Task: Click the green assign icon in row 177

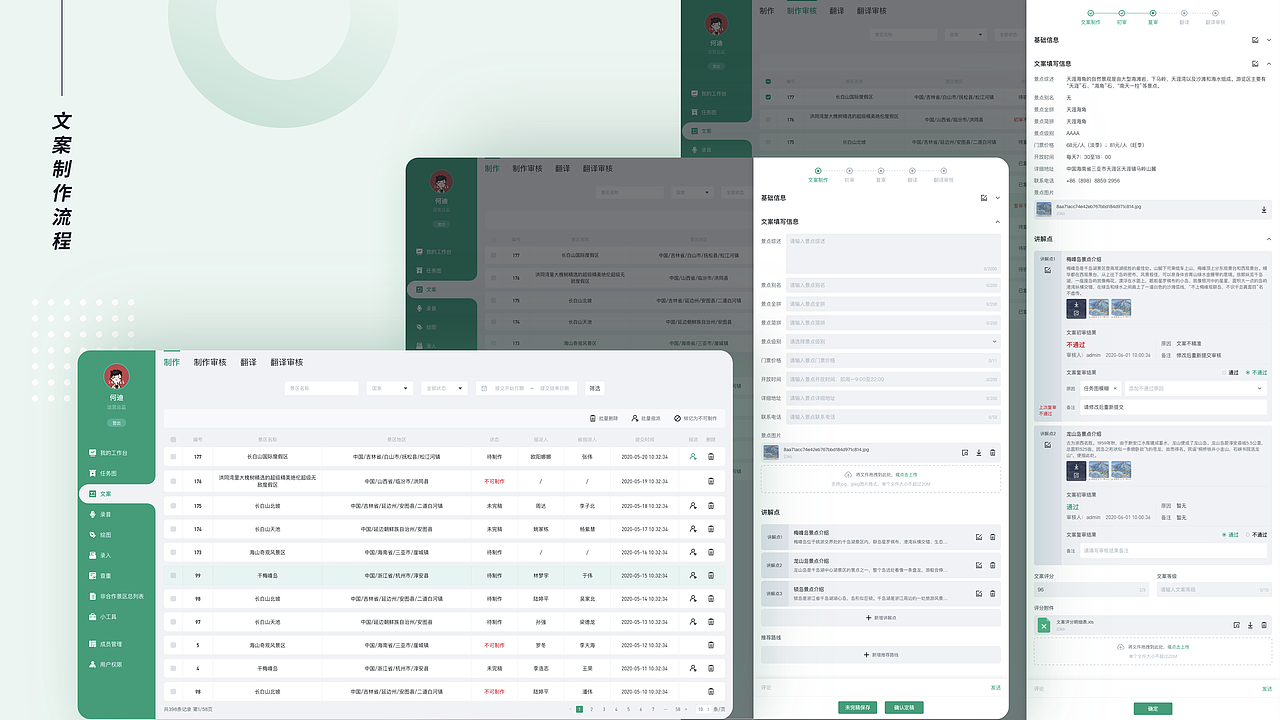Action: pyautogui.click(x=693, y=456)
